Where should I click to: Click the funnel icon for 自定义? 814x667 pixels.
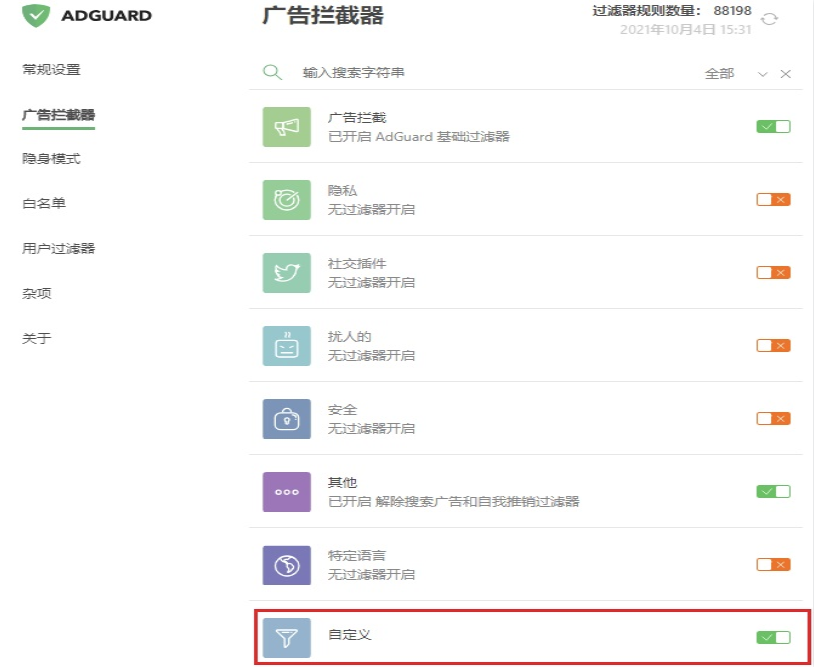pos(287,638)
